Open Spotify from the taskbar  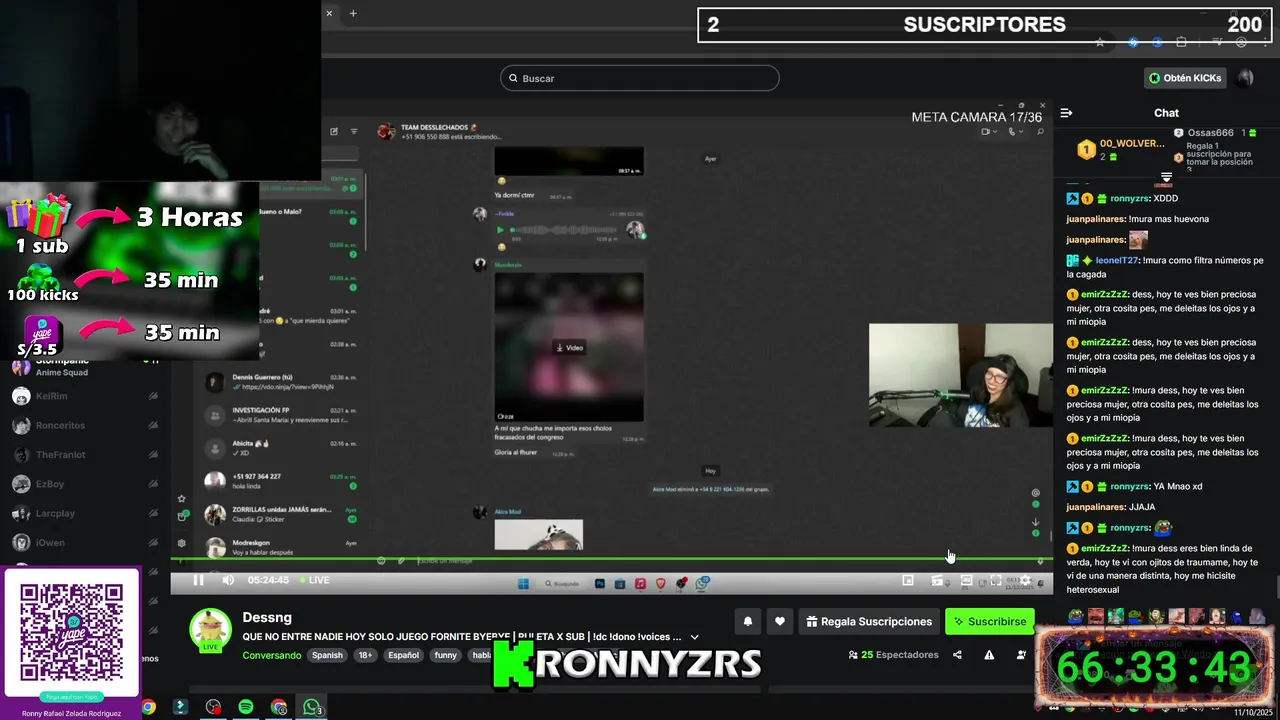pos(246,707)
